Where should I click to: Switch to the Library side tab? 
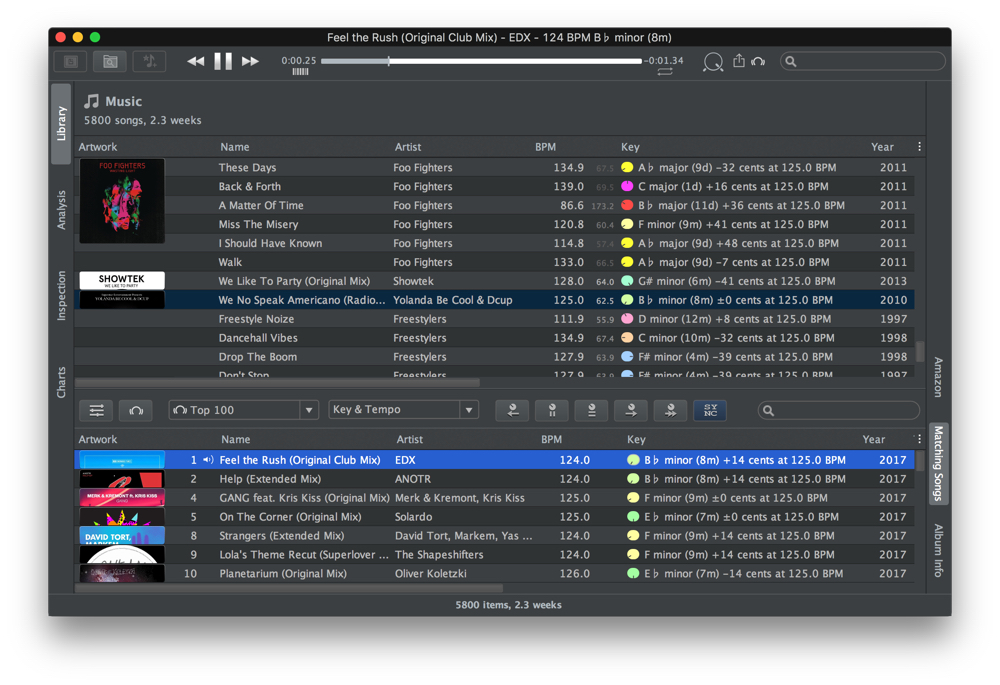(61, 124)
